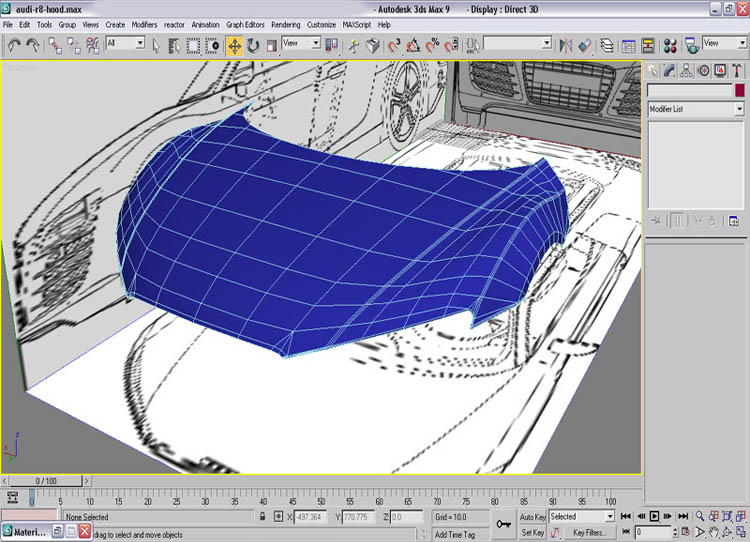
Task: Click the Set Keys key icon
Action: (x=503, y=523)
